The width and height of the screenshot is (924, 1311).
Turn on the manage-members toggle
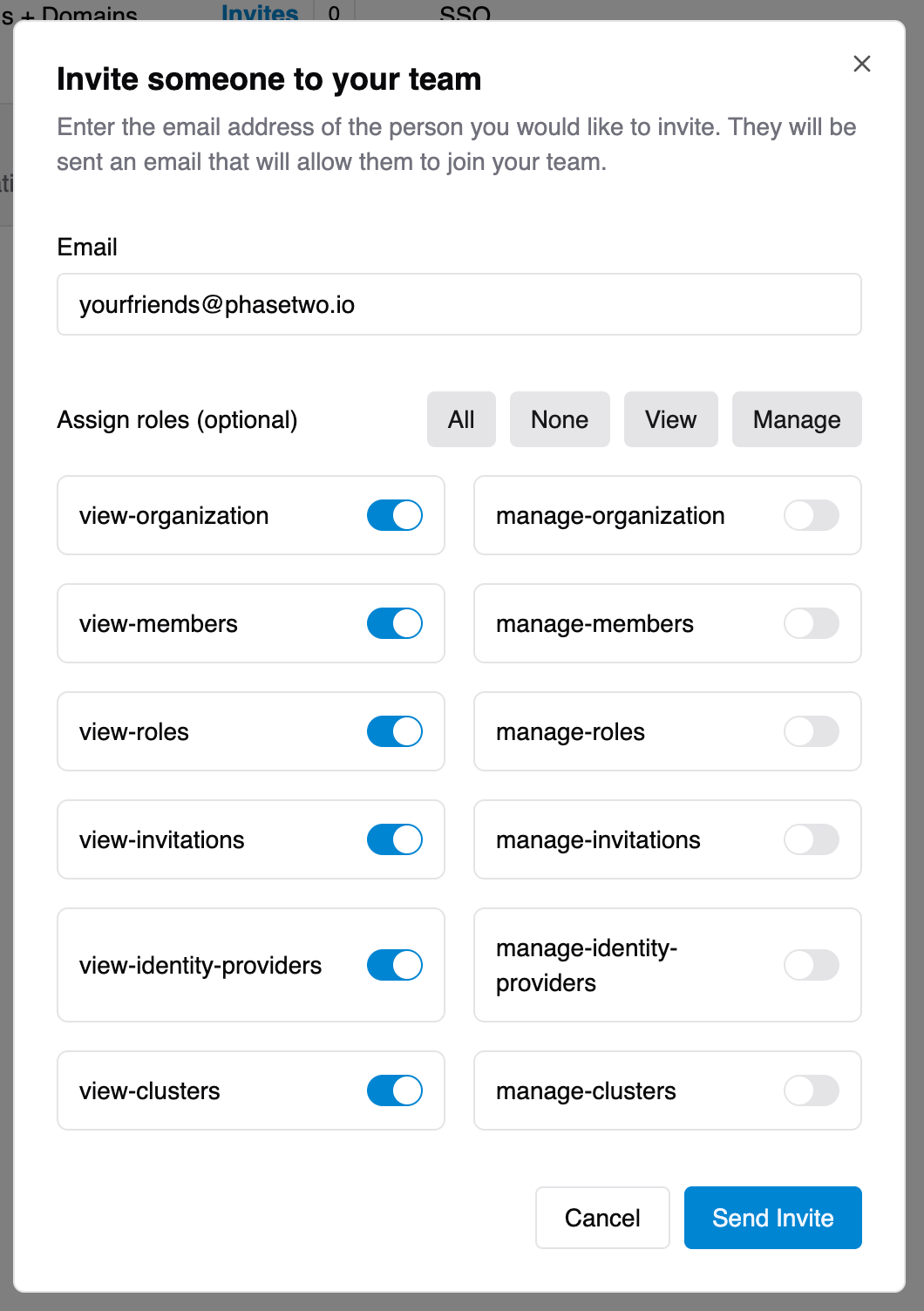(x=811, y=623)
